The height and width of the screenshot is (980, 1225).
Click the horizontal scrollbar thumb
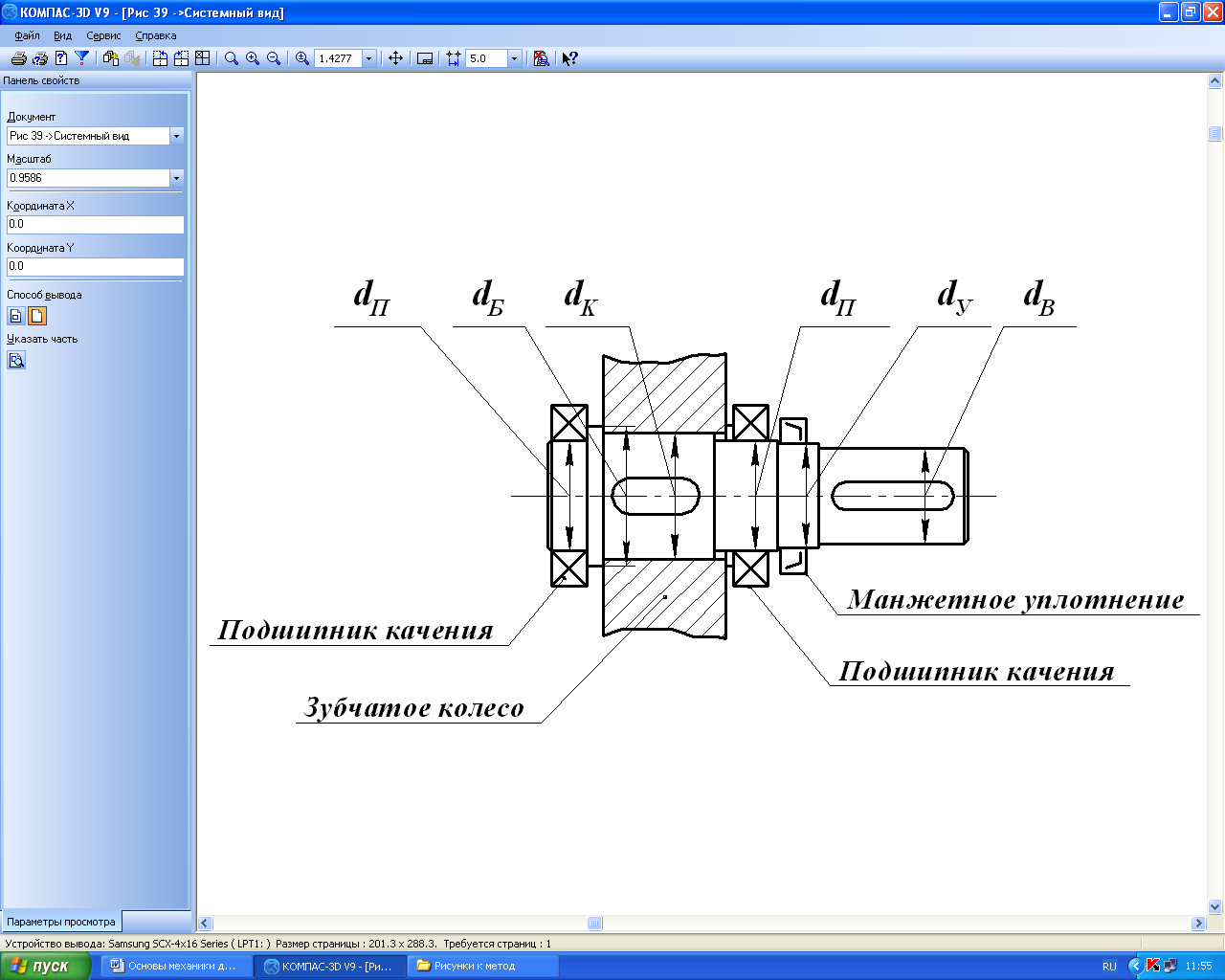[594, 924]
